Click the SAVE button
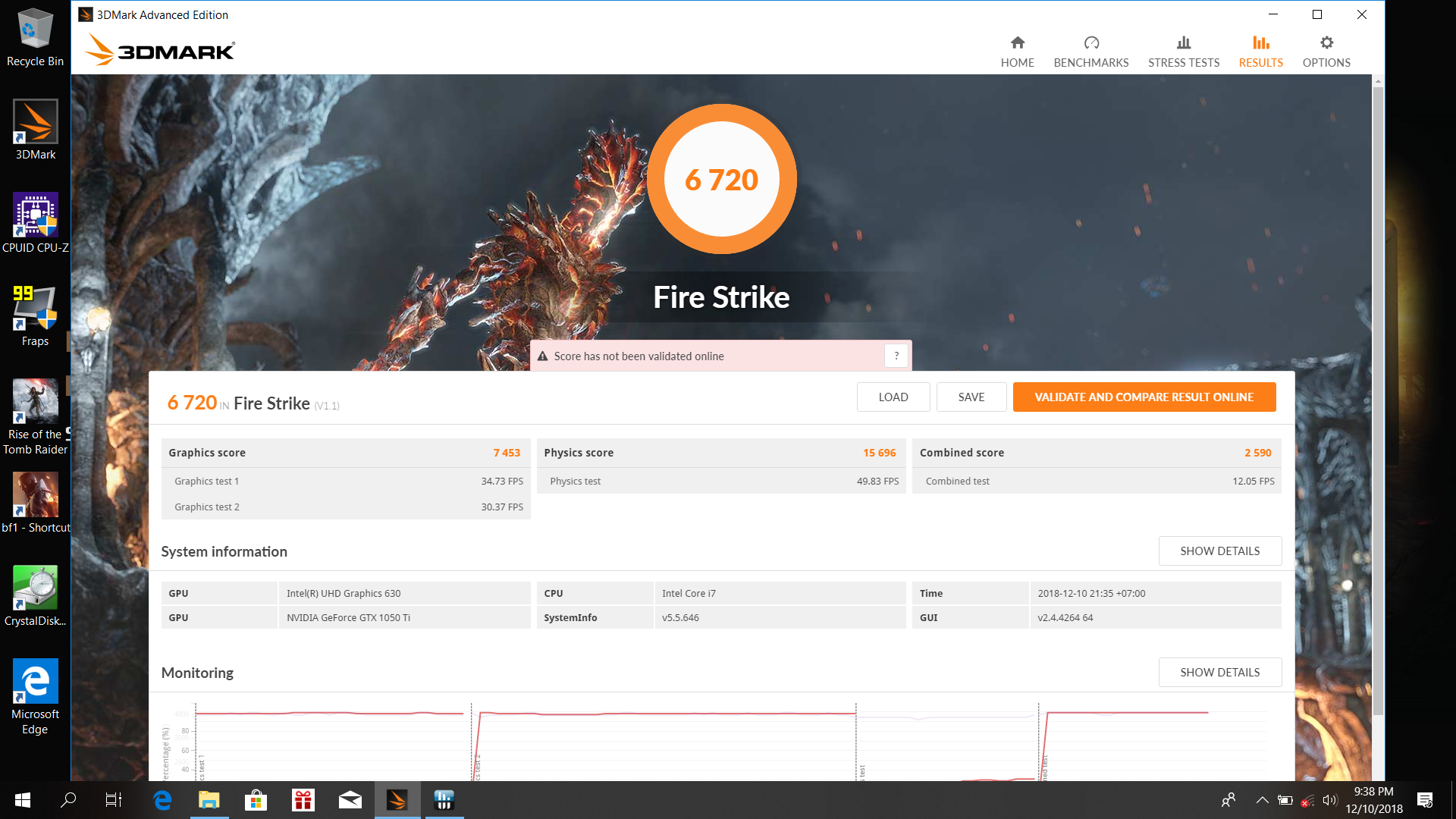Screen dimensions: 1456x819 971,397
